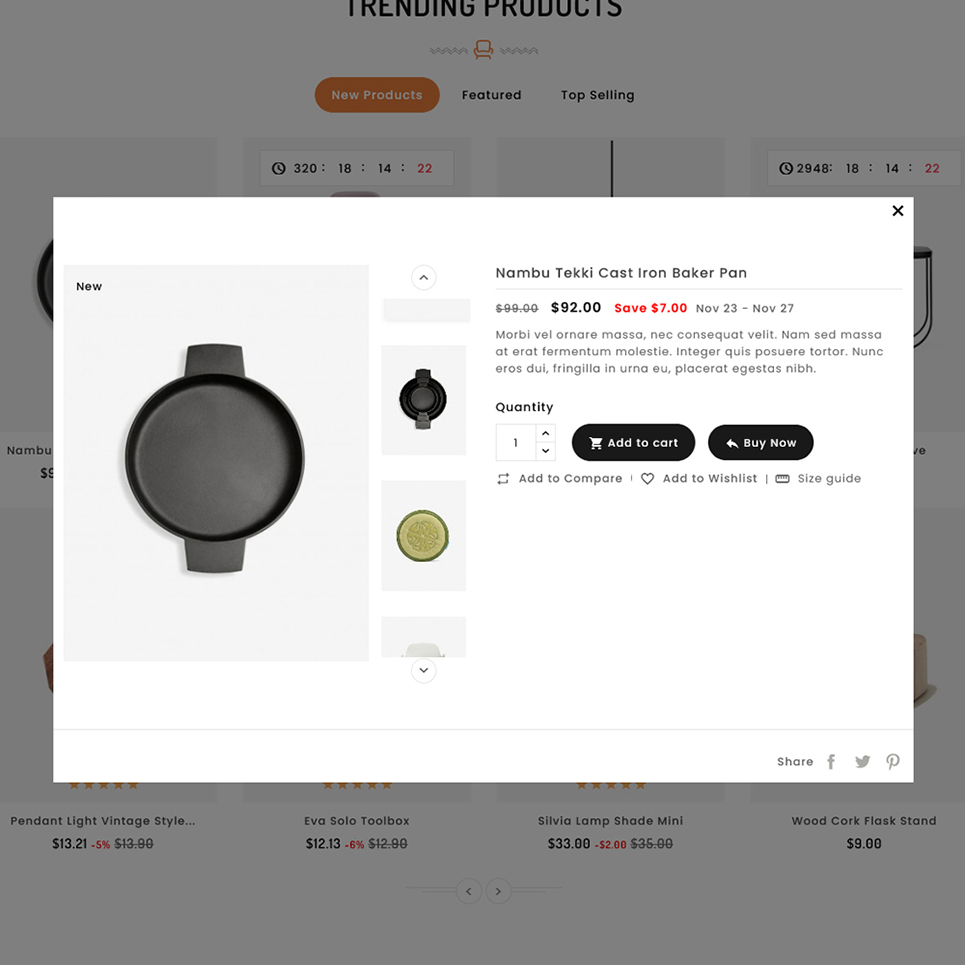This screenshot has width=965, height=965.
Task: Share product on Facebook
Action: pos(831,762)
